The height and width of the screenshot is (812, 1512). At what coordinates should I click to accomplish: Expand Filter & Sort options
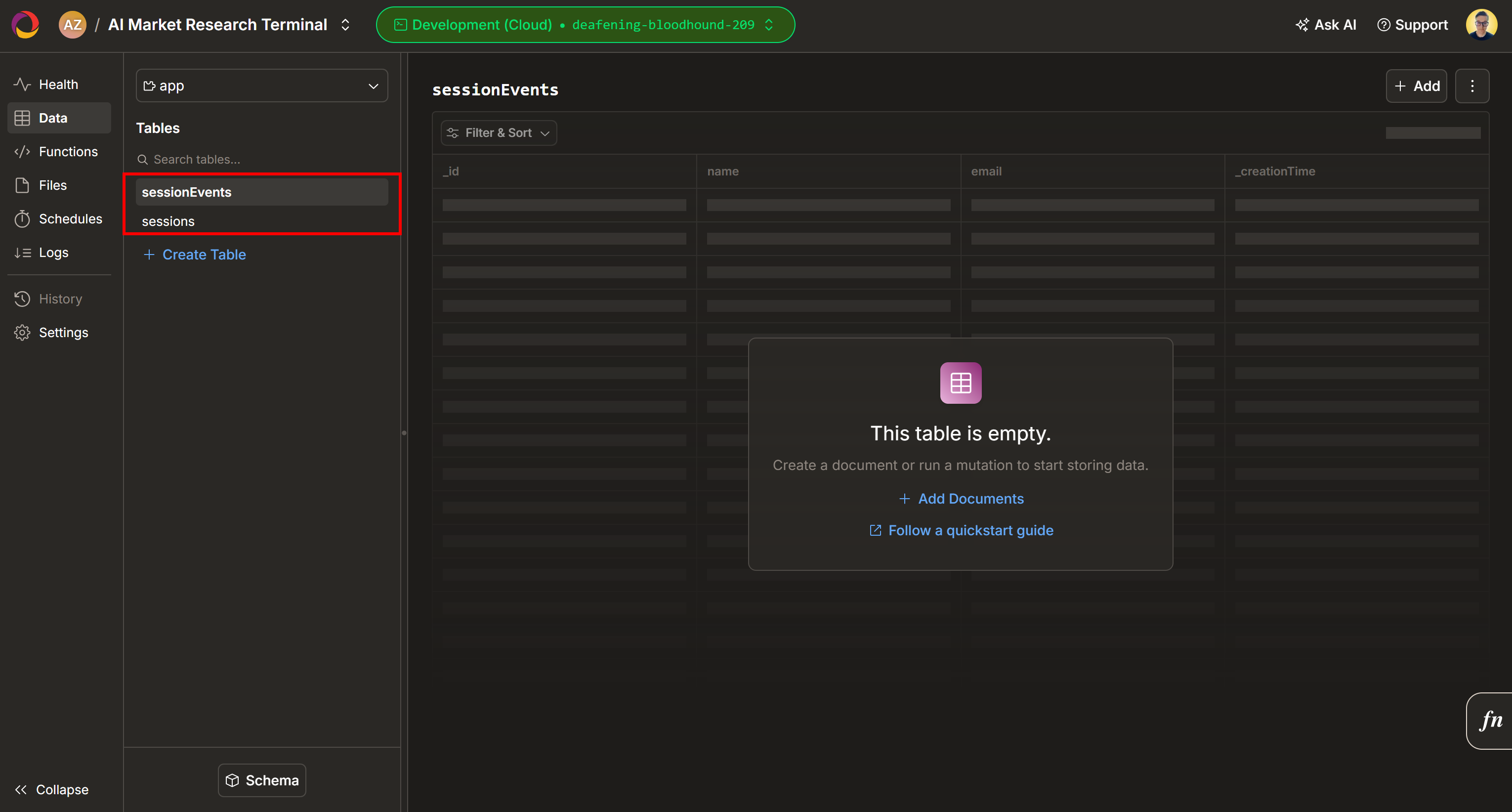(499, 132)
